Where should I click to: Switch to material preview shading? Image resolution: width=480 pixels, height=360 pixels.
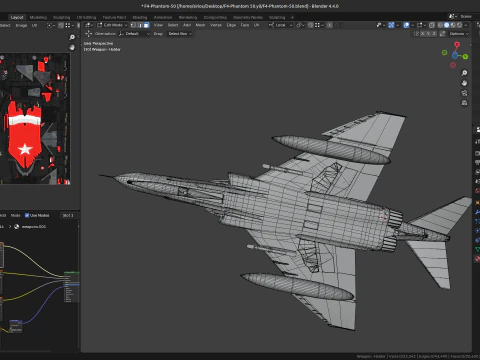click(453, 25)
